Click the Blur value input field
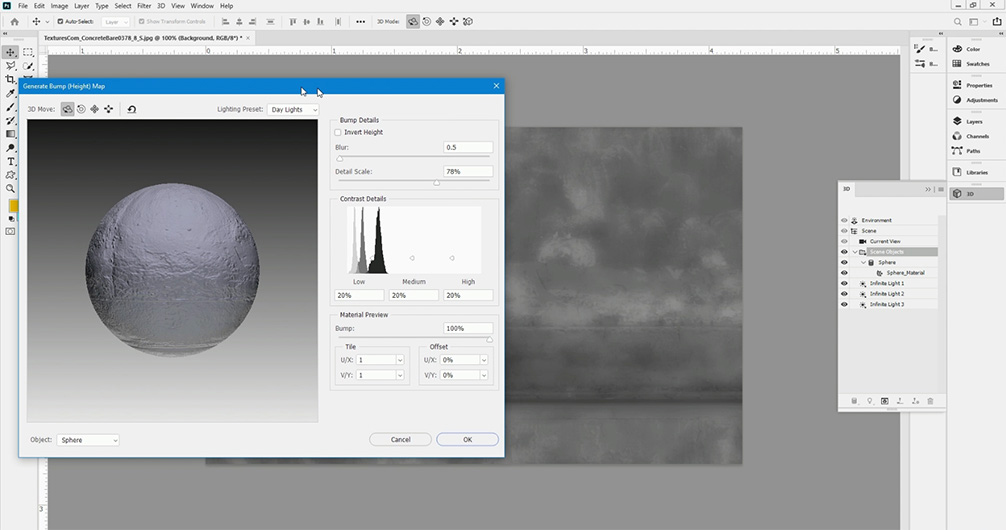The width and height of the screenshot is (1006, 530). [x=467, y=147]
